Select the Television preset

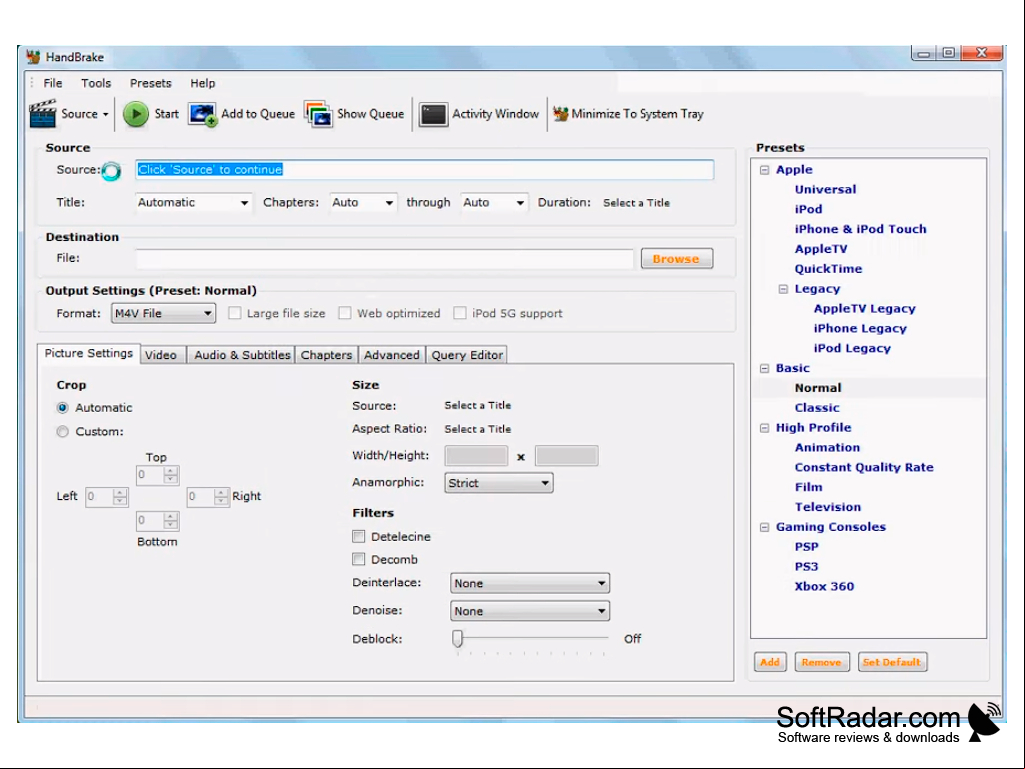pos(828,507)
